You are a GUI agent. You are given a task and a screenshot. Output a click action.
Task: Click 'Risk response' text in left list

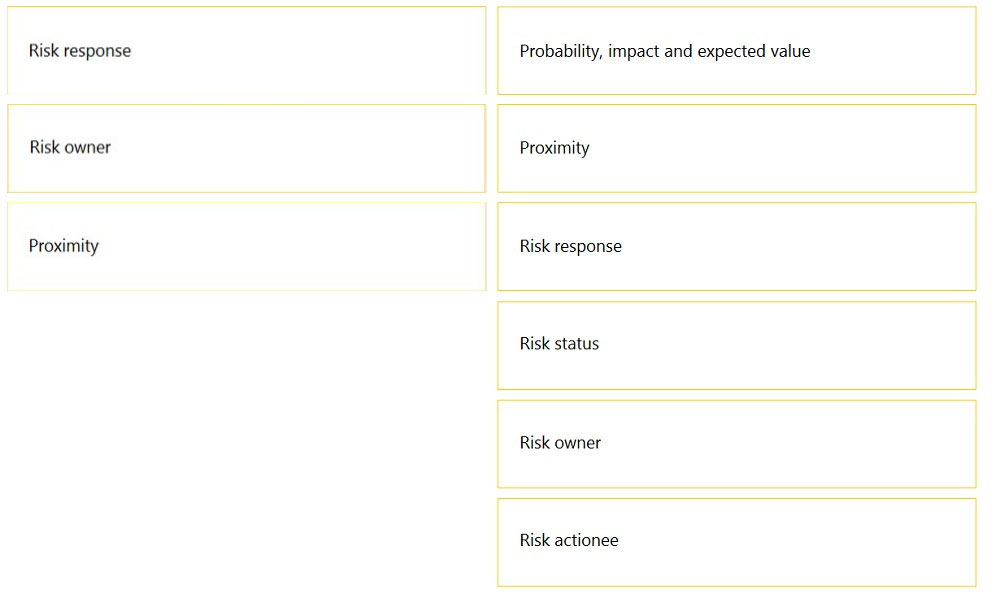coord(80,51)
